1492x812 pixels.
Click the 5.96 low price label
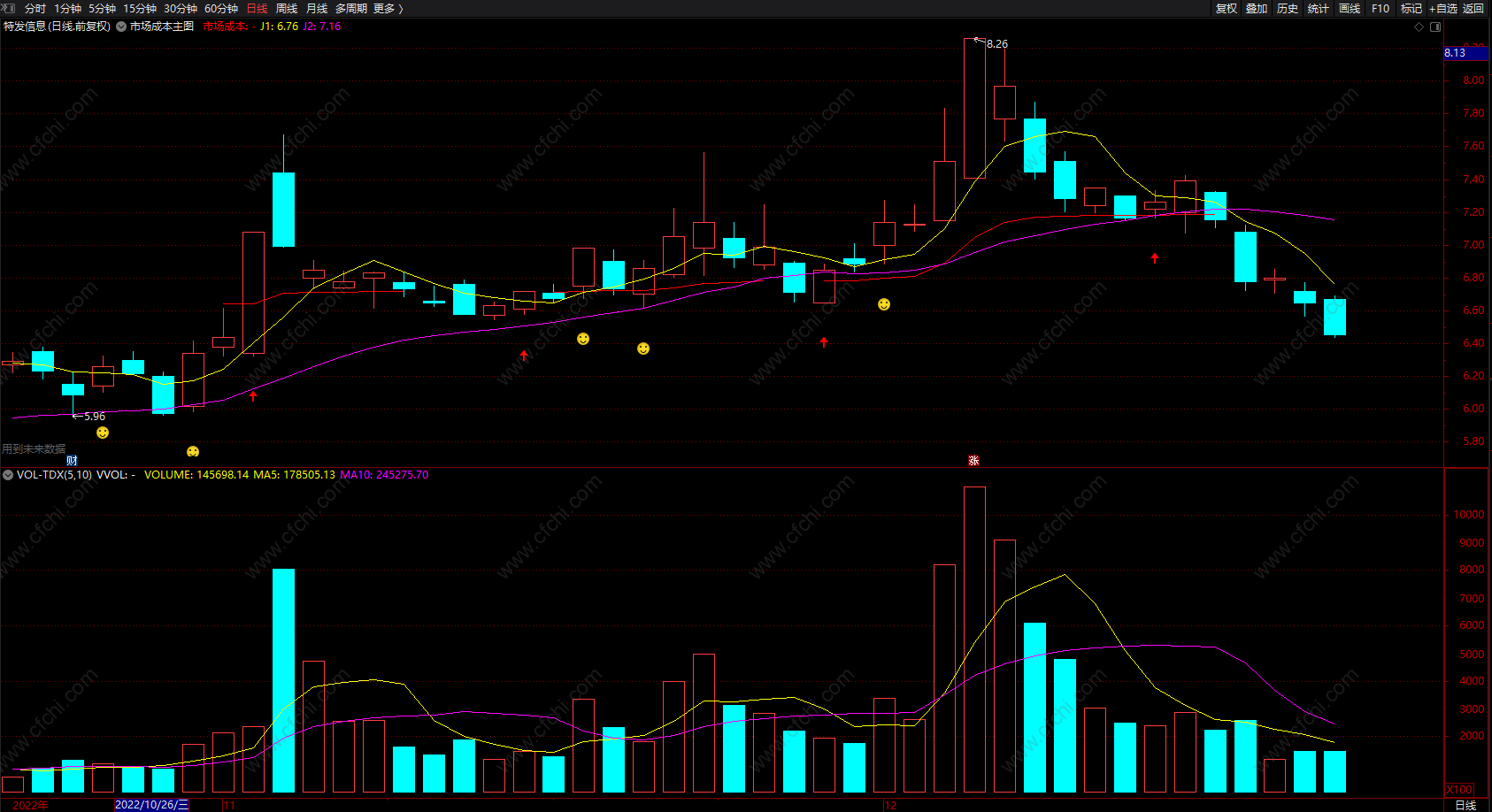95,417
